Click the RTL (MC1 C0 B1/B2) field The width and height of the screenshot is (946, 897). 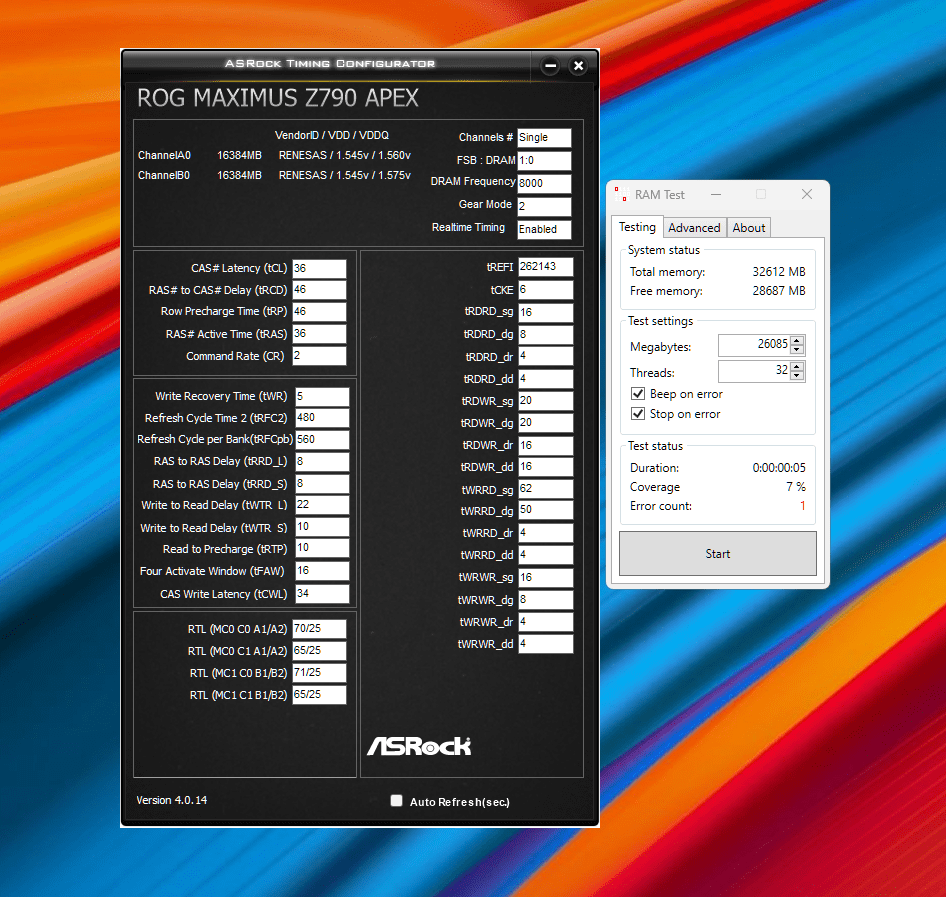point(319,673)
